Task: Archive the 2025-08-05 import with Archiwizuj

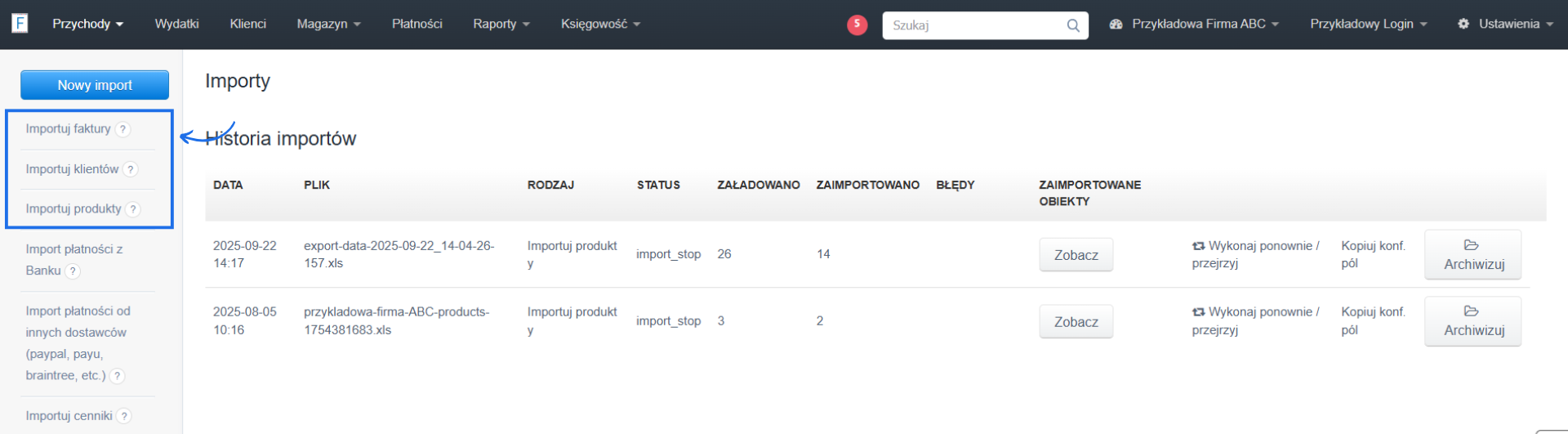Action: pyautogui.click(x=1473, y=321)
